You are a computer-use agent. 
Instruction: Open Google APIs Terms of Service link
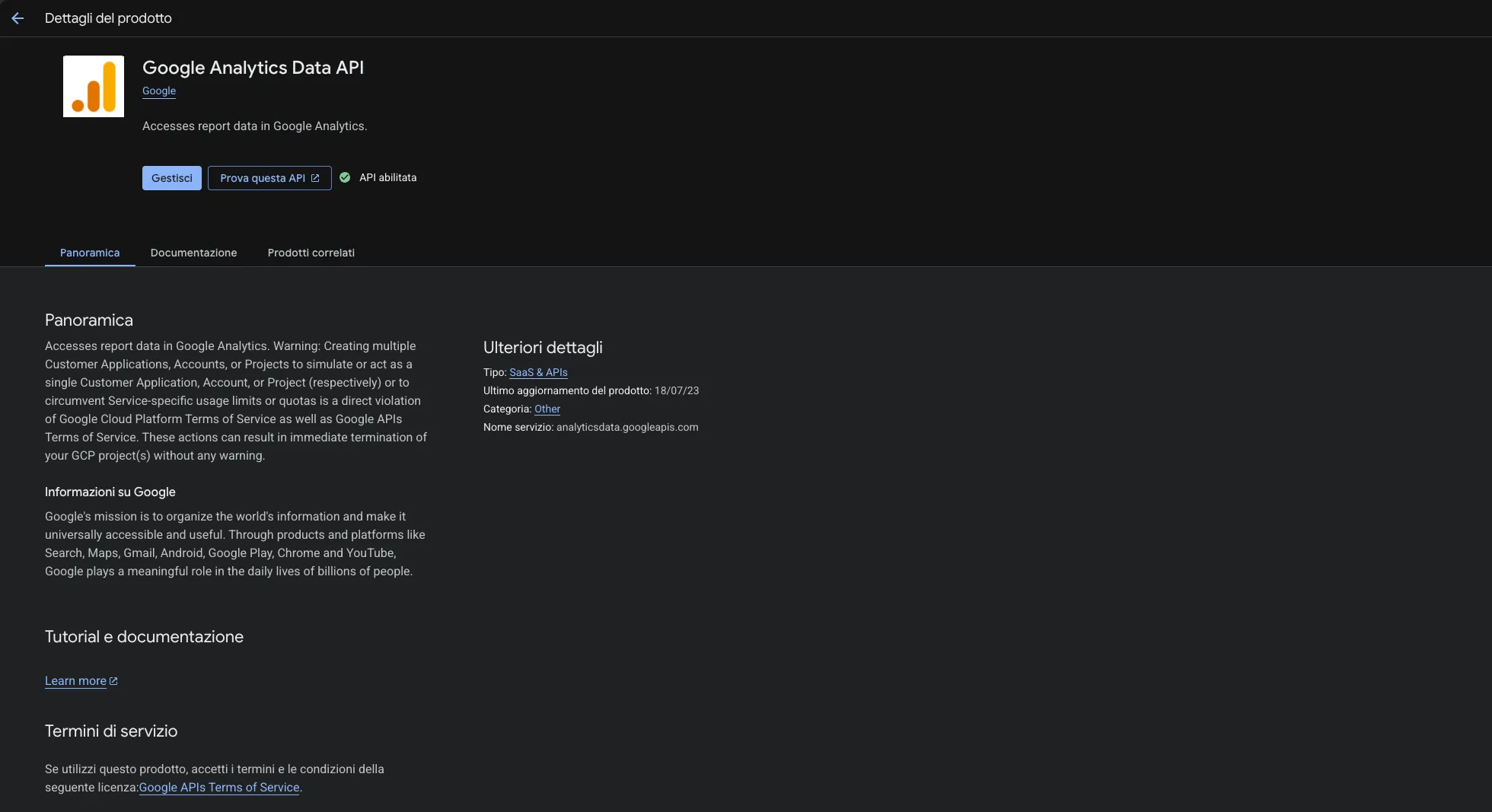click(x=219, y=788)
